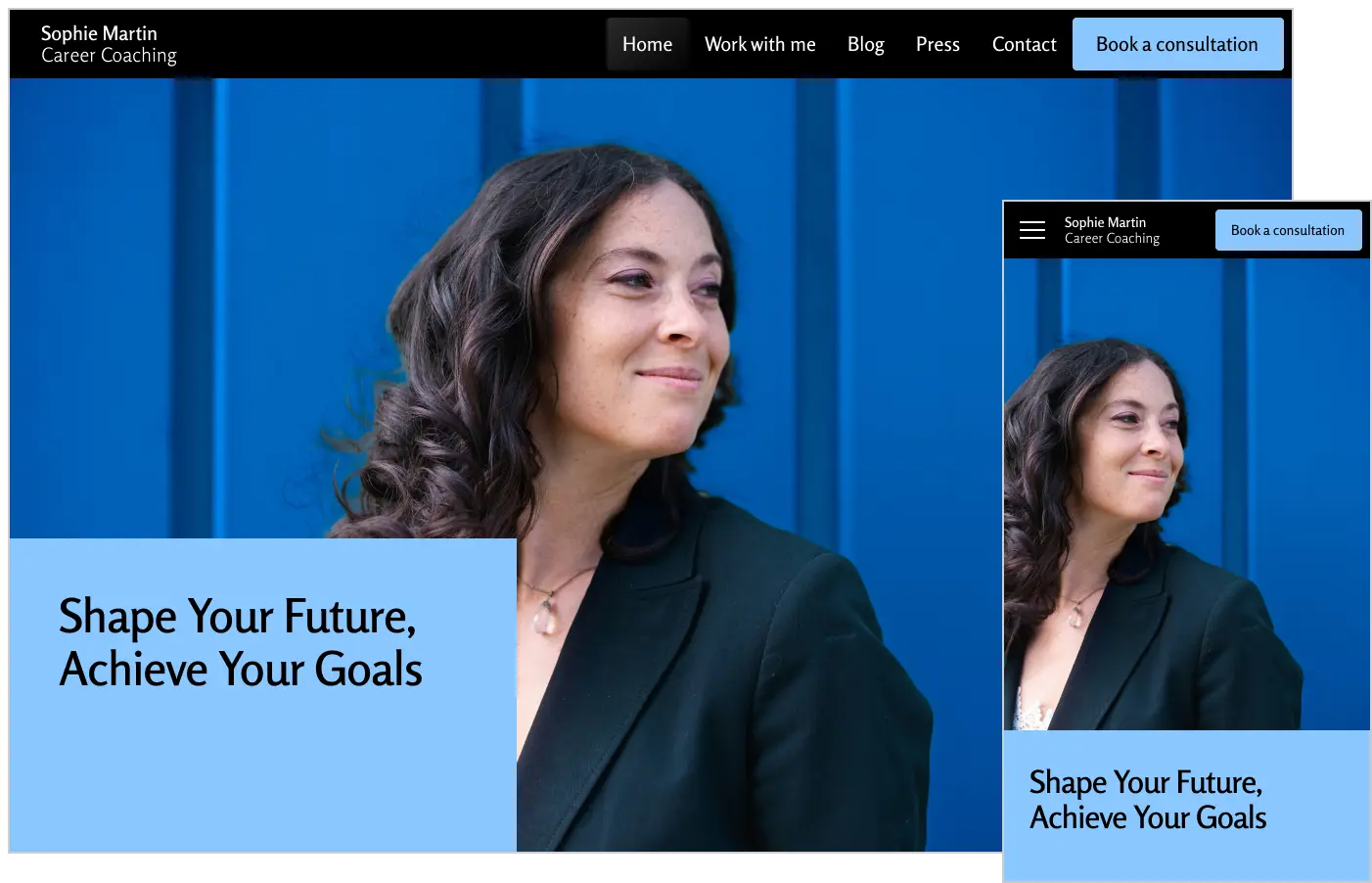Go to the Blog page

(x=865, y=44)
